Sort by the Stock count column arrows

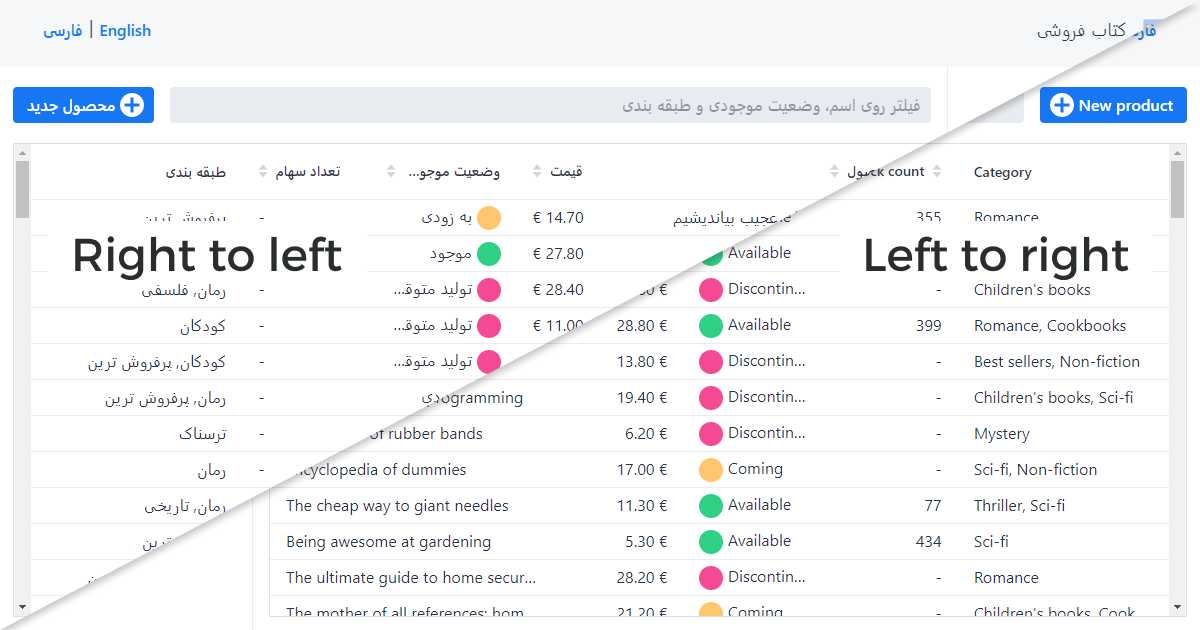tap(937, 172)
